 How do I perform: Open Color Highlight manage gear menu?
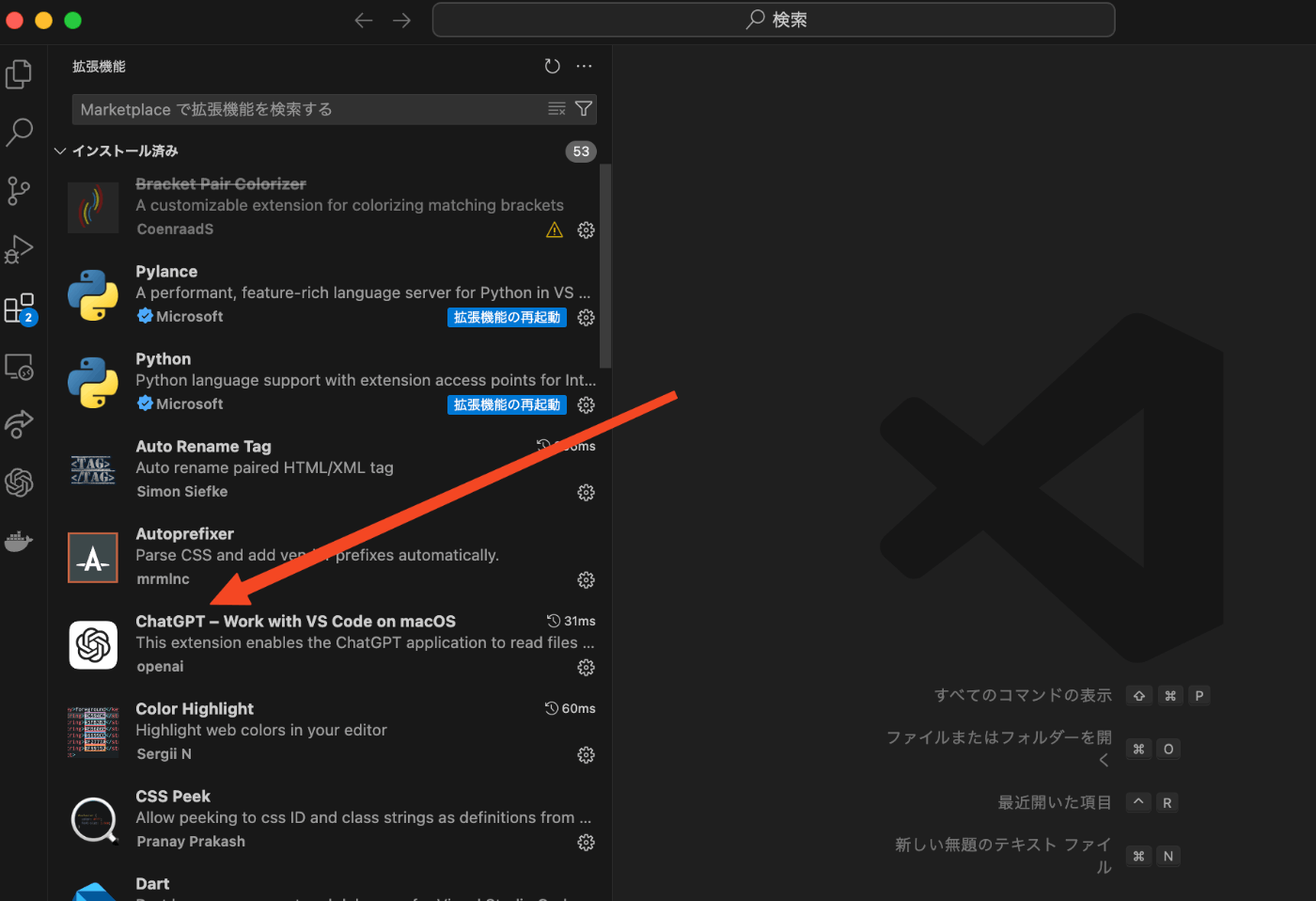[x=586, y=755]
